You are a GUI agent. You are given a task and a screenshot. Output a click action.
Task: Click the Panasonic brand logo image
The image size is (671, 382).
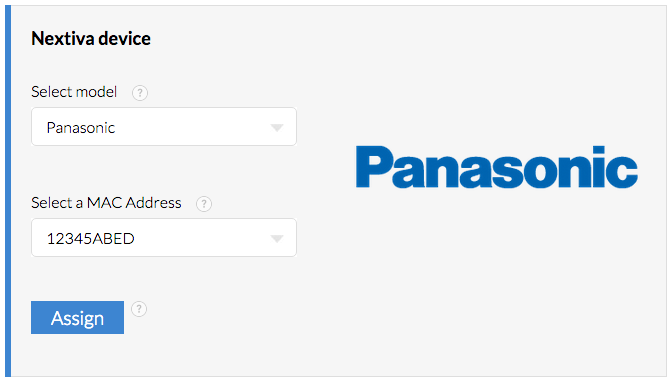(x=497, y=167)
